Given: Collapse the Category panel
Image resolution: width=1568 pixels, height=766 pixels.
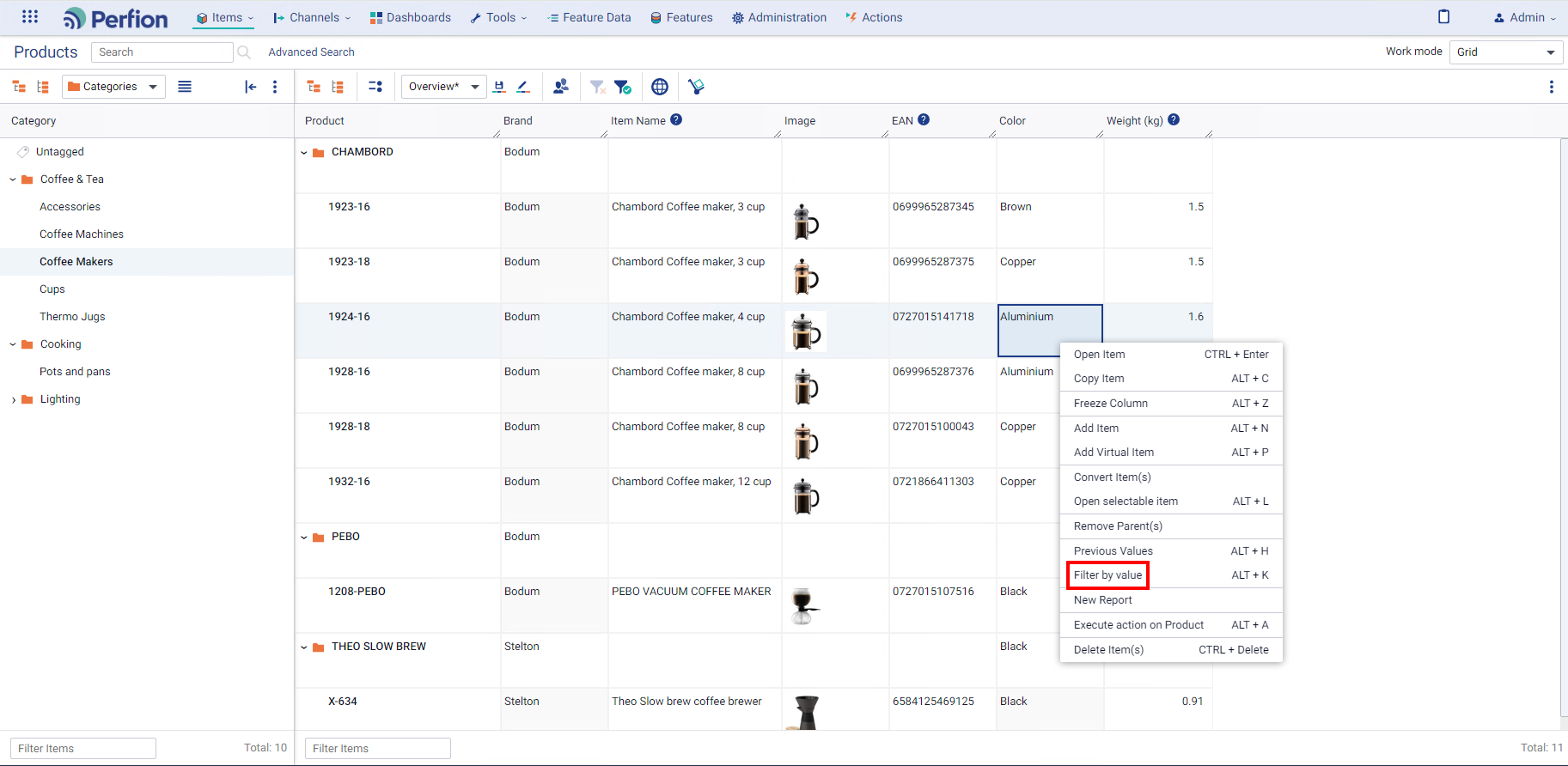Looking at the screenshot, I should tap(250, 87).
